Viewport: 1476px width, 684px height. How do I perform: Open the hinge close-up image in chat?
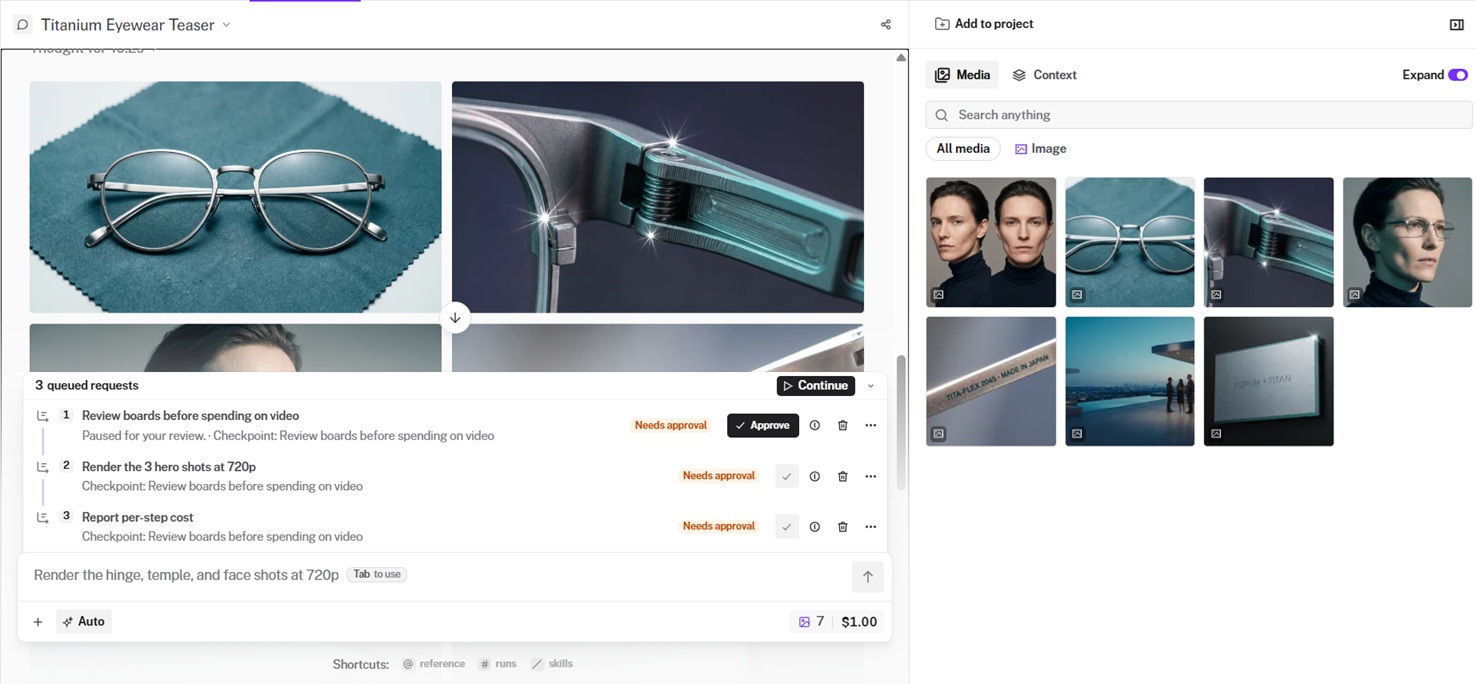[658, 197]
